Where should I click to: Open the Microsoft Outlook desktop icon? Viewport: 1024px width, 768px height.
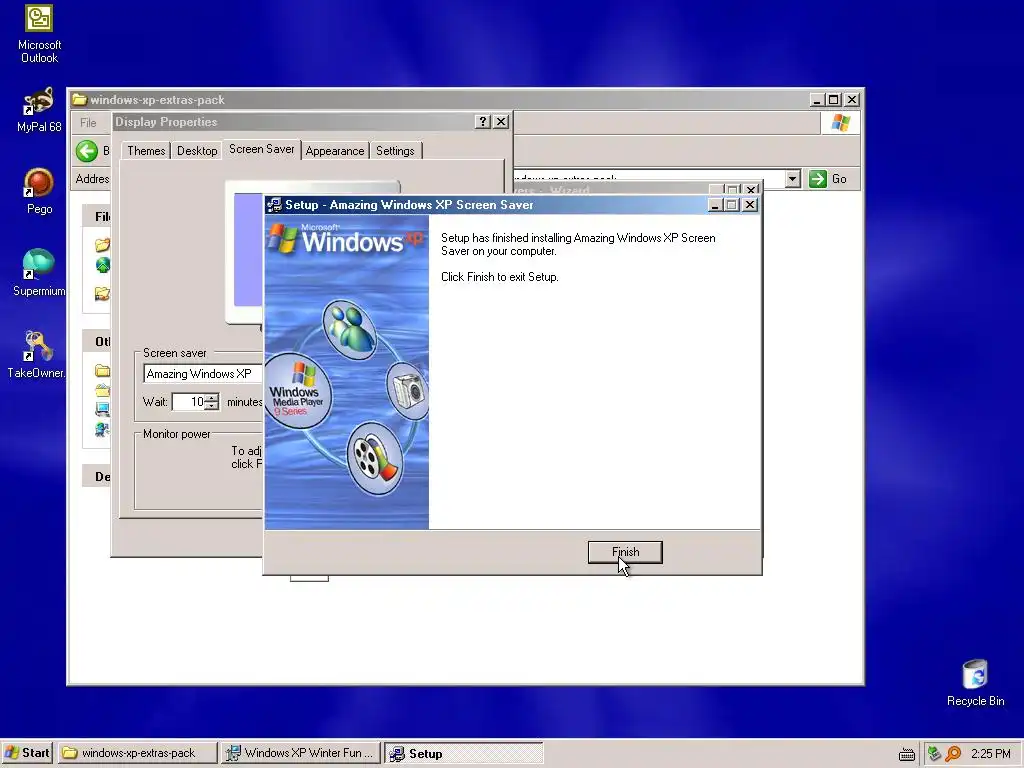39,34
